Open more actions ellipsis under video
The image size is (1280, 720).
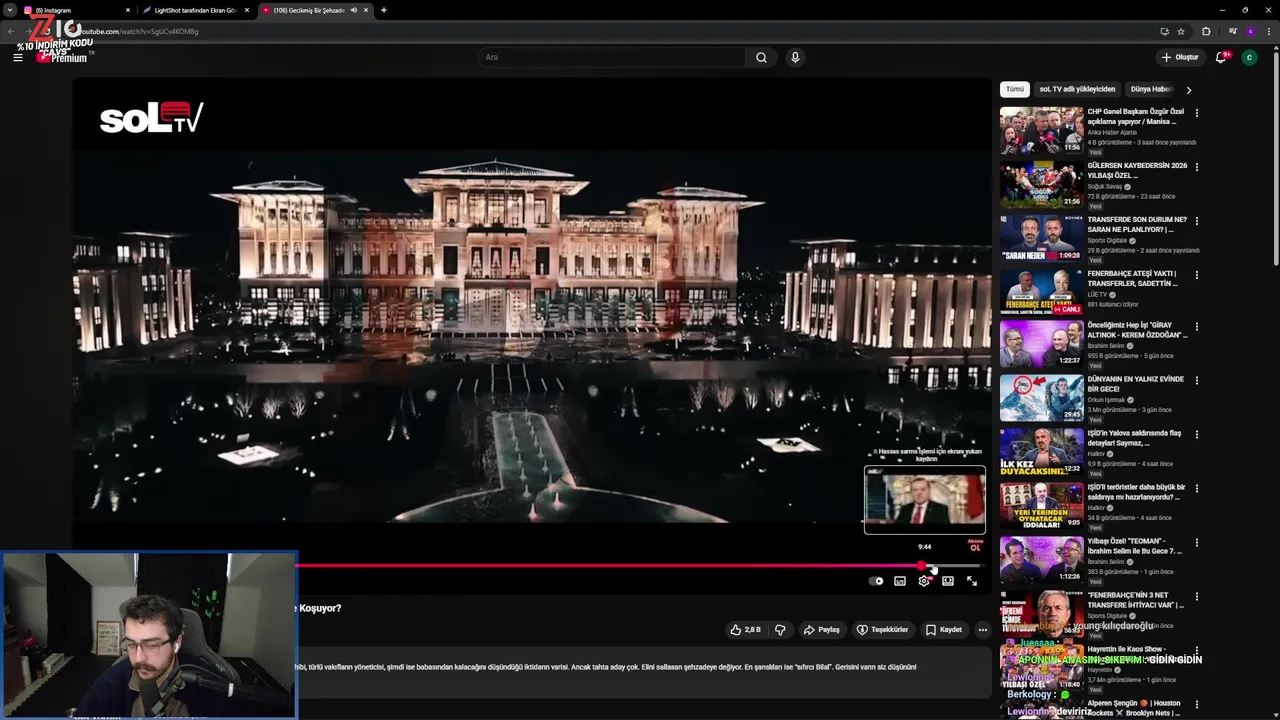coord(983,630)
